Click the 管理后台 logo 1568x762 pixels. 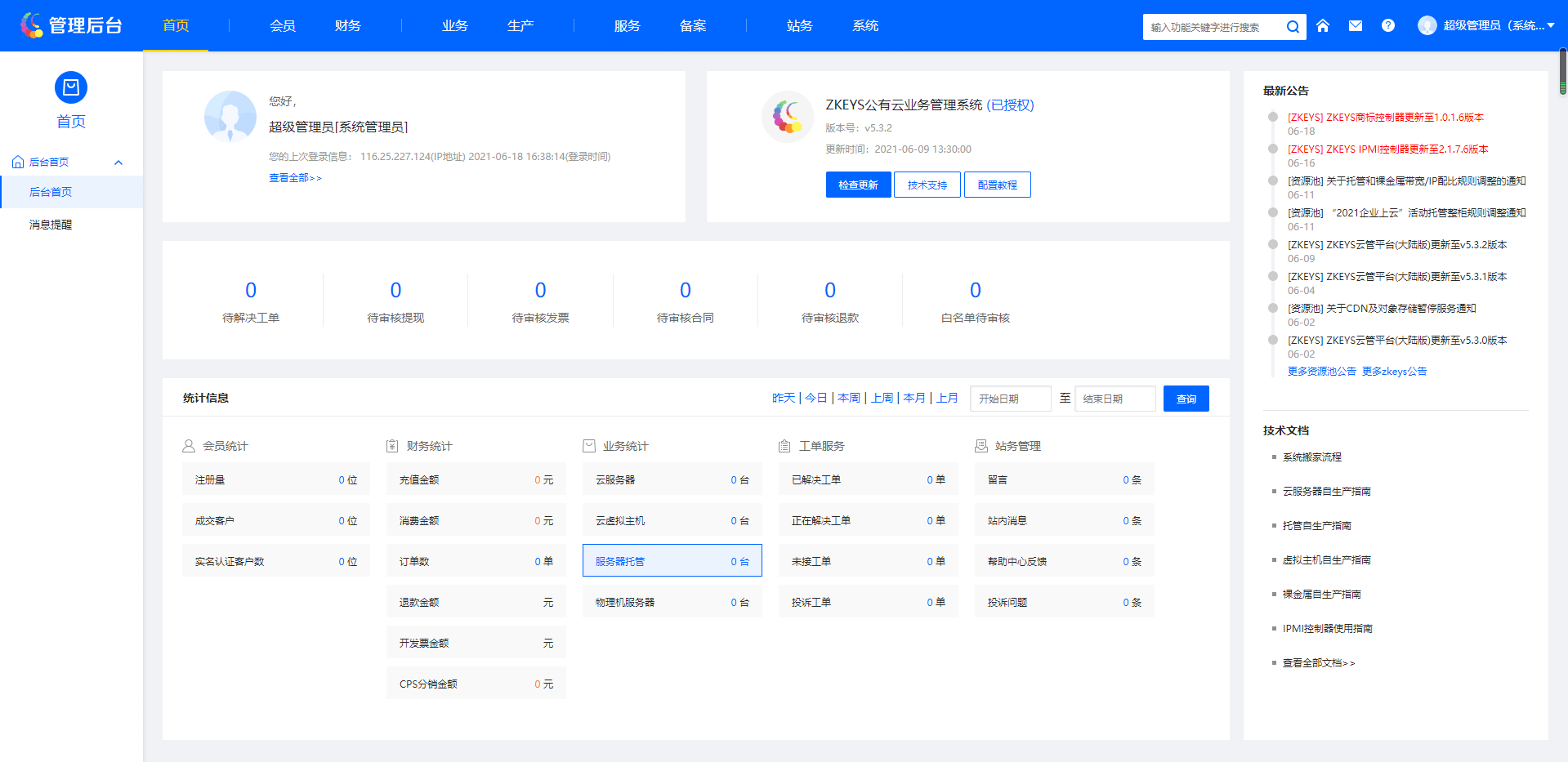(72, 25)
